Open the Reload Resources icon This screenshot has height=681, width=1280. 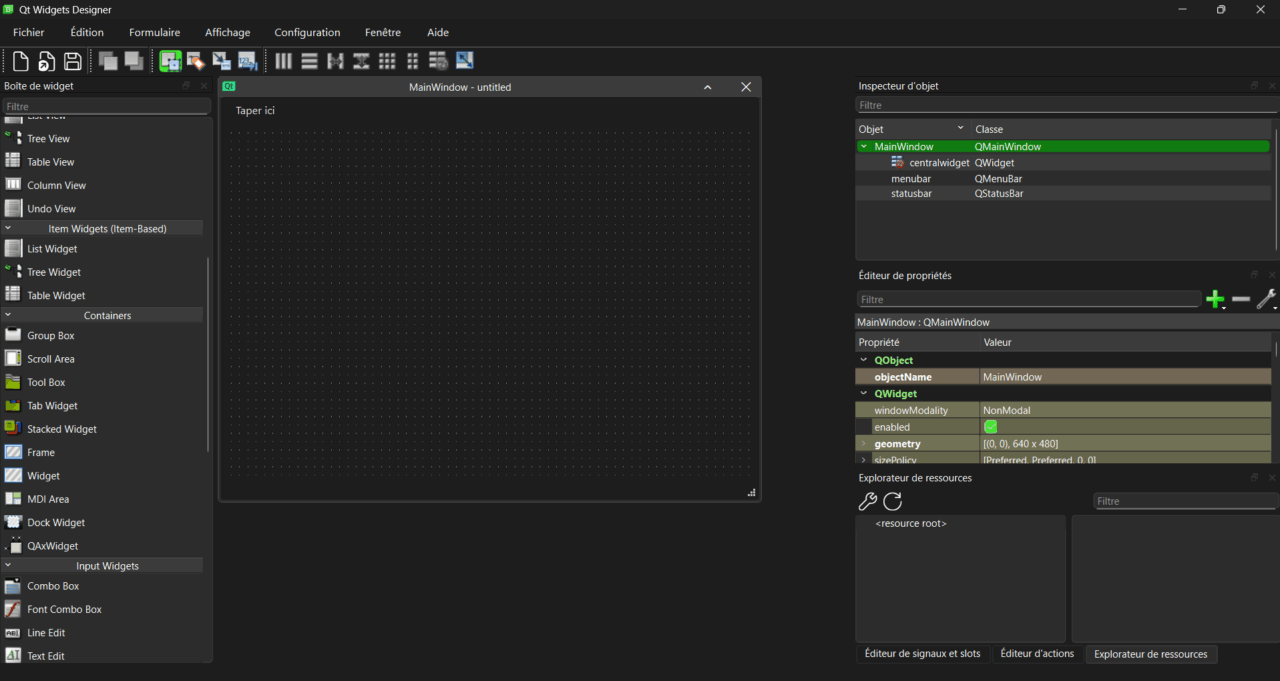click(x=892, y=501)
